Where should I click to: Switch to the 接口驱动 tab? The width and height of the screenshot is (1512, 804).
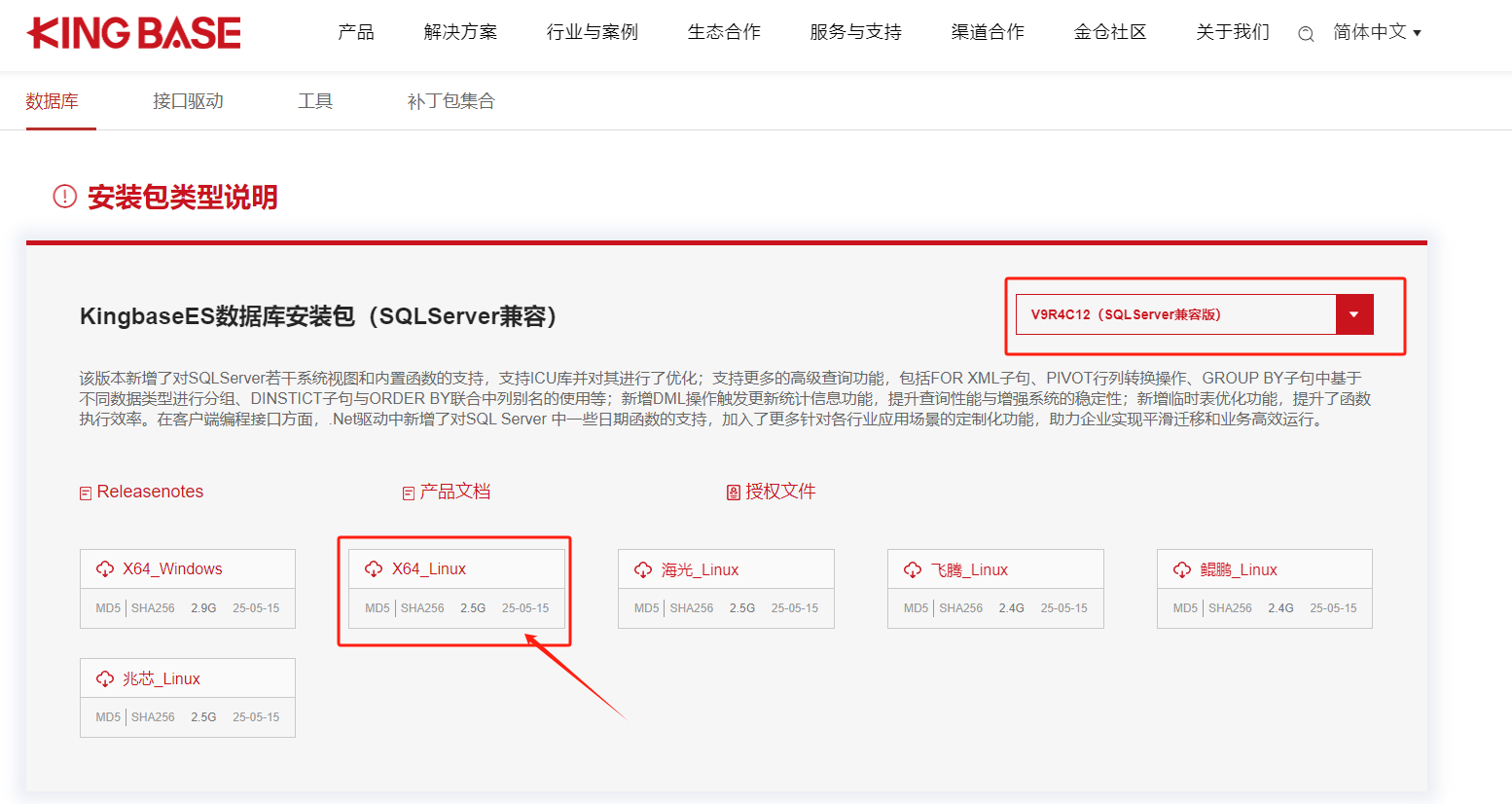click(x=188, y=101)
